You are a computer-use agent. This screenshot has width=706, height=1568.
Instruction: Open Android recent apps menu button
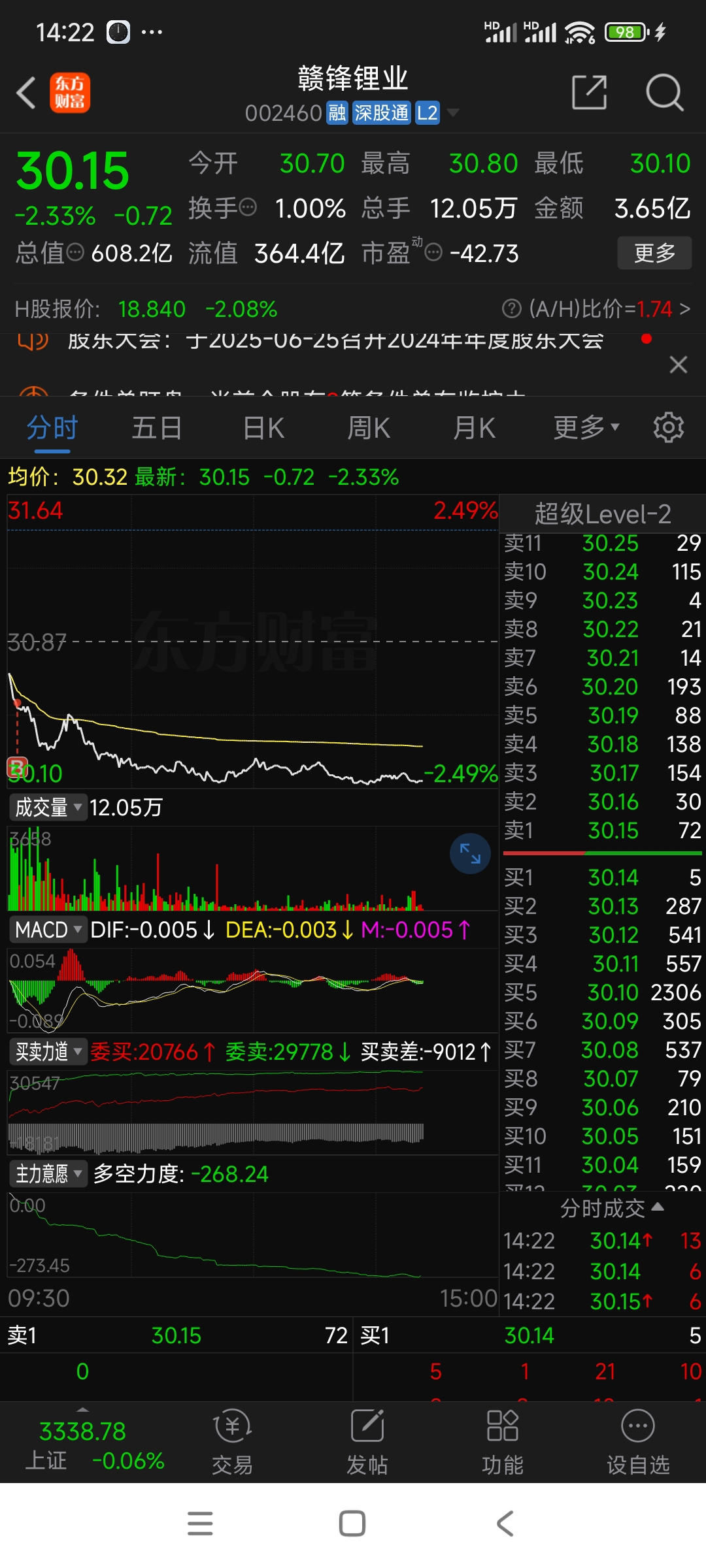pyautogui.click(x=200, y=1524)
